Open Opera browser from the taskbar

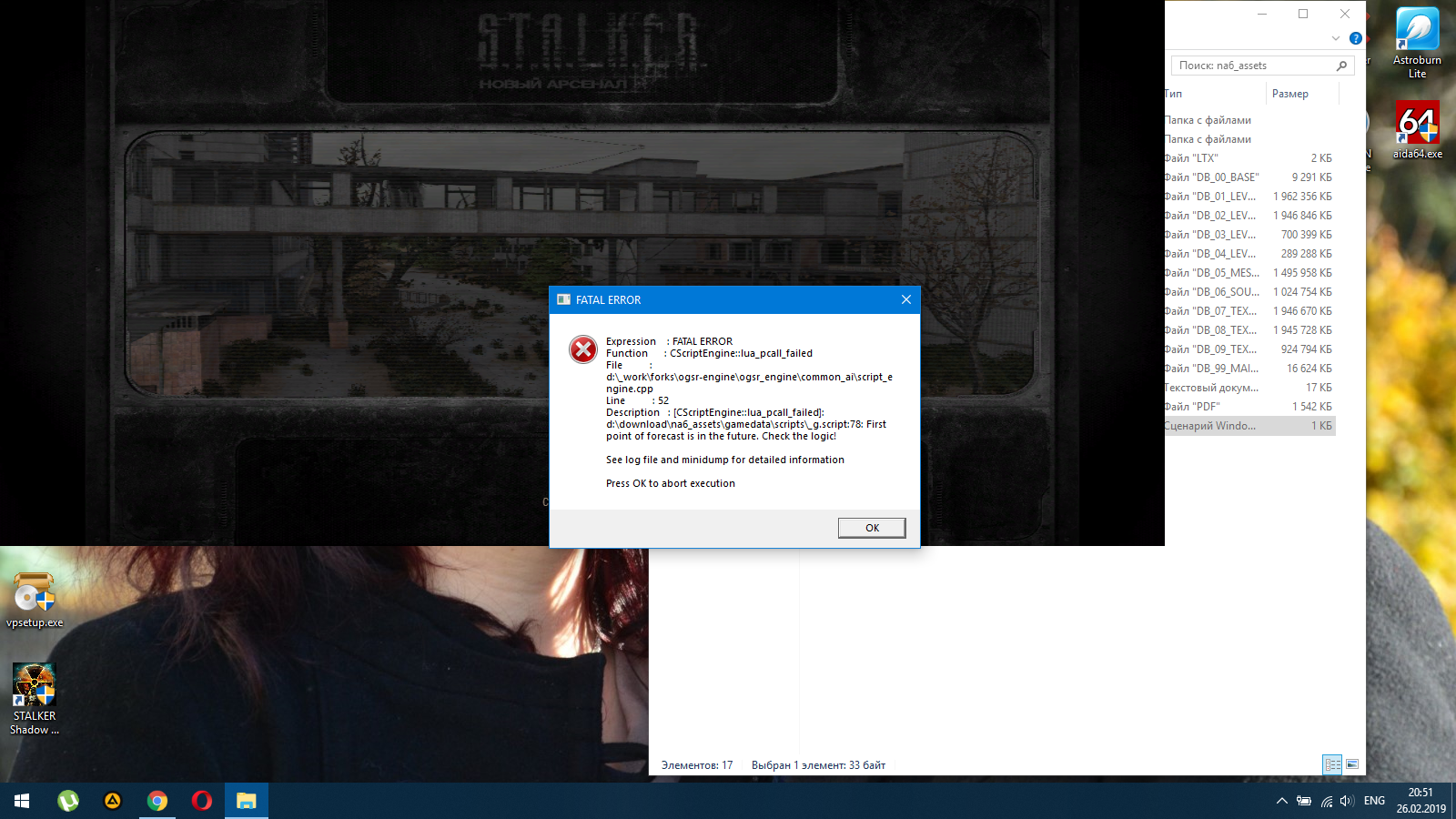coord(202,801)
